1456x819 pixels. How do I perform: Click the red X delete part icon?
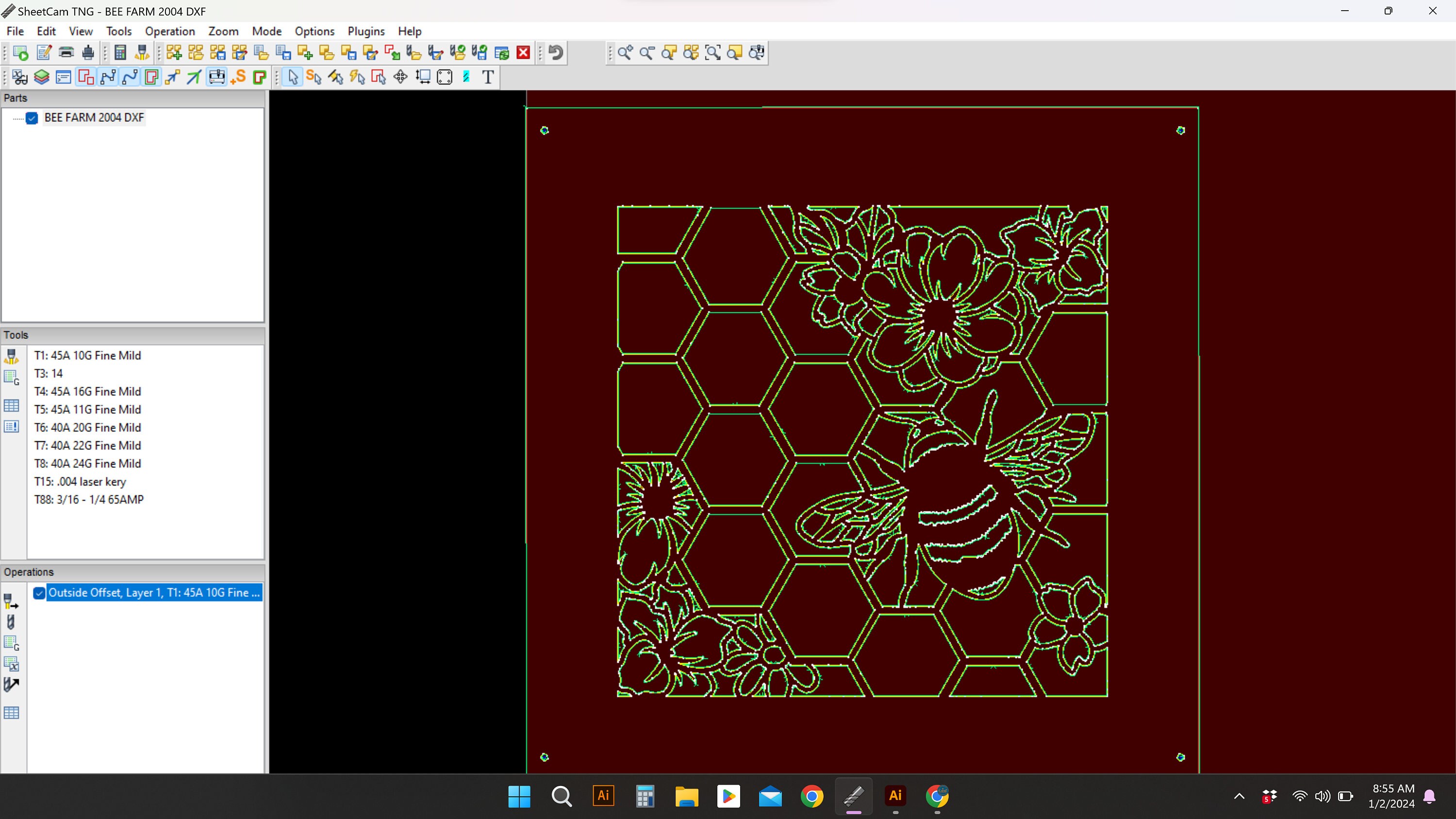point(523,52)
